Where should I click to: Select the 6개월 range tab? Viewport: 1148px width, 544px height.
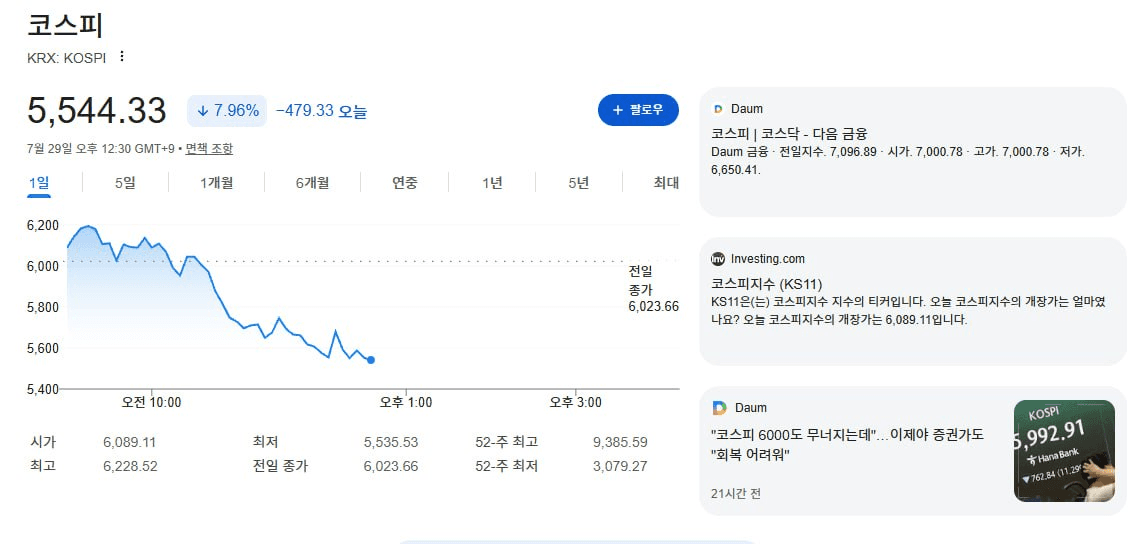pos(313,183)
